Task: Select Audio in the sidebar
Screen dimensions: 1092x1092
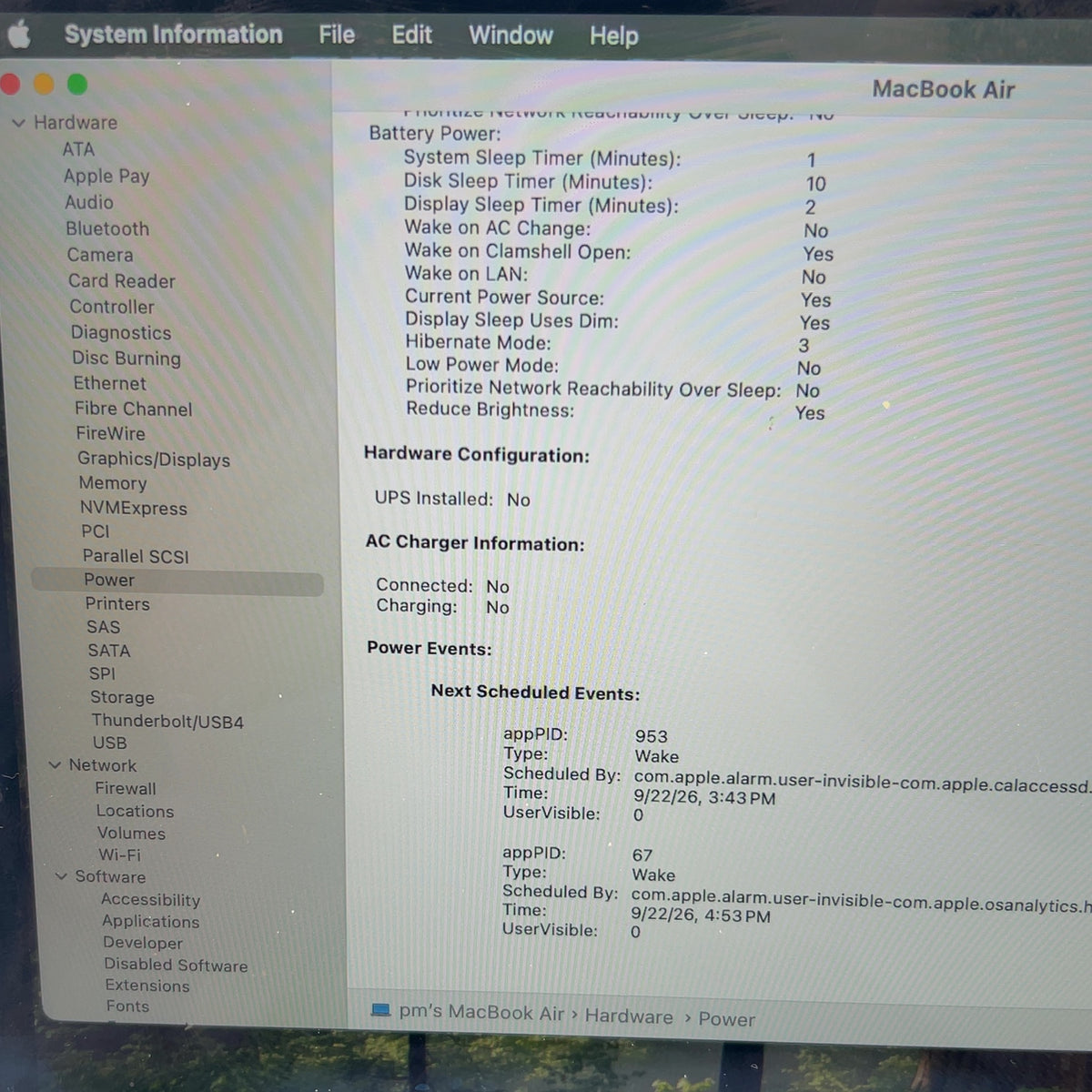Action: point(89,202)
